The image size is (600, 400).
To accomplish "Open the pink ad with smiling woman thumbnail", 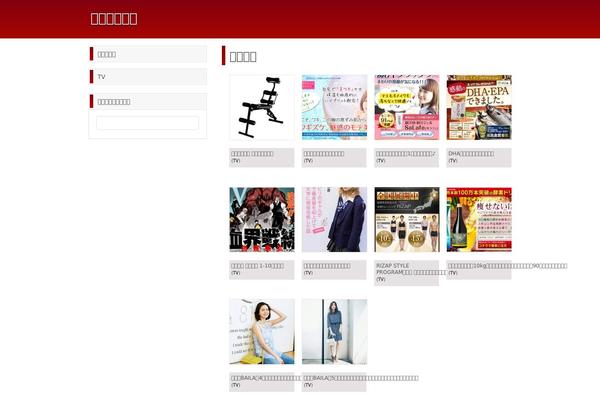I will pyautogui.click(x=407, y=107).
